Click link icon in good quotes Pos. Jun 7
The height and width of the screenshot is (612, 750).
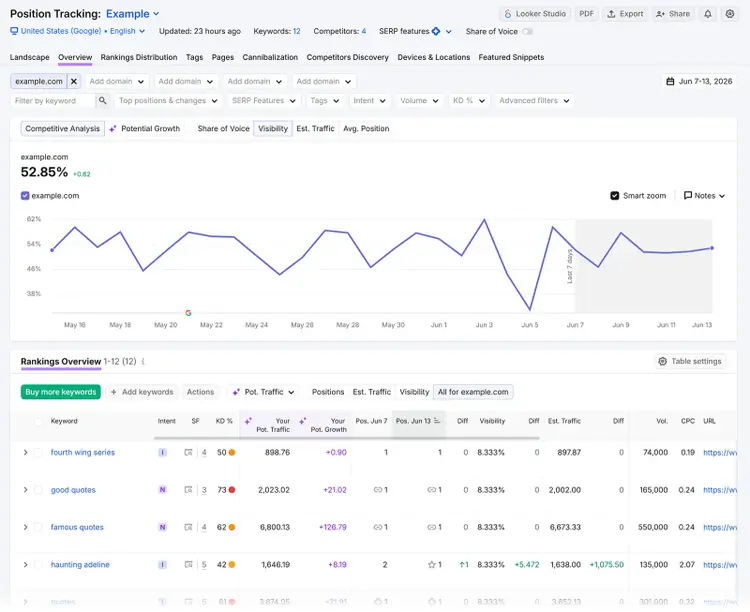[378, 490]
